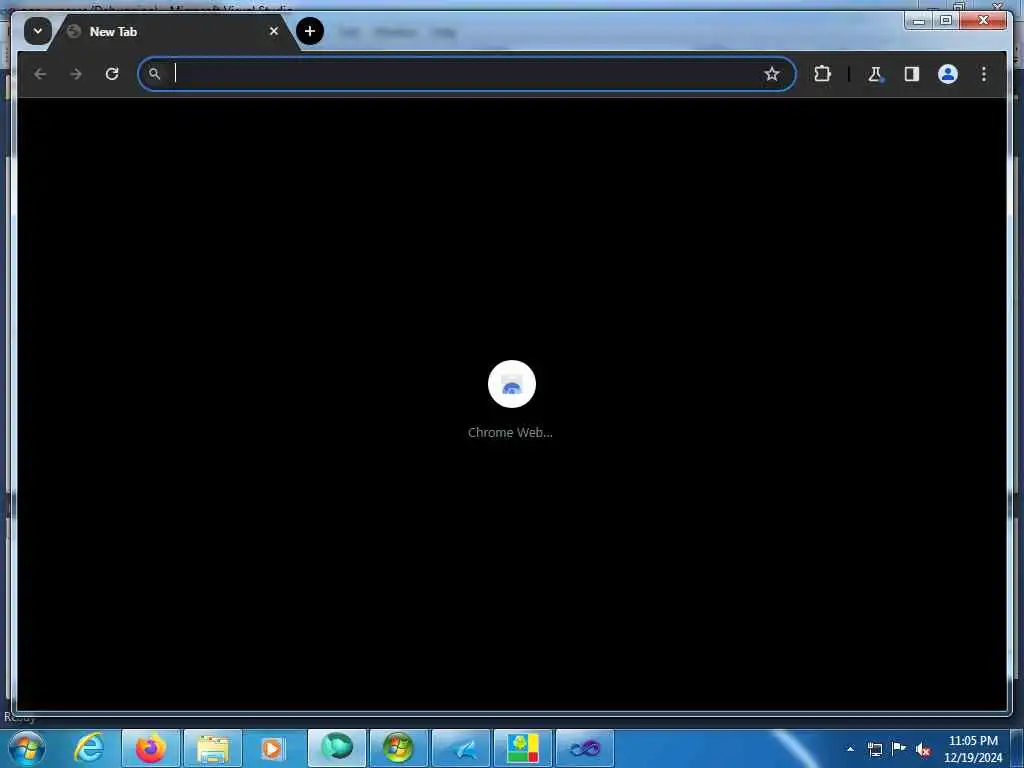Open the round Windows-logo taskbar app

coord(398,748)
